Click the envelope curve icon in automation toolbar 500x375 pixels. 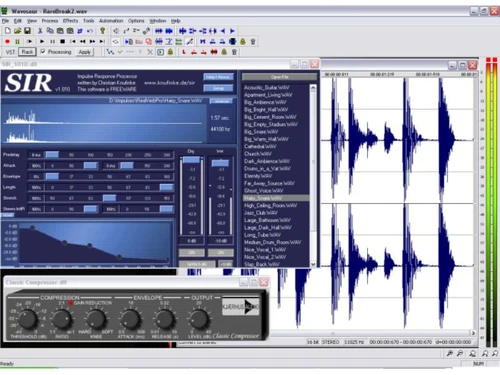110,52
